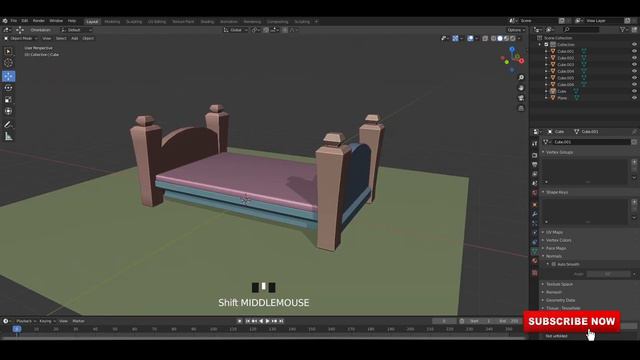Expand Cube.002 tree arrow in outliner
Image resolution: width=640 pixels, height=360 pixels.
(547, 58)
